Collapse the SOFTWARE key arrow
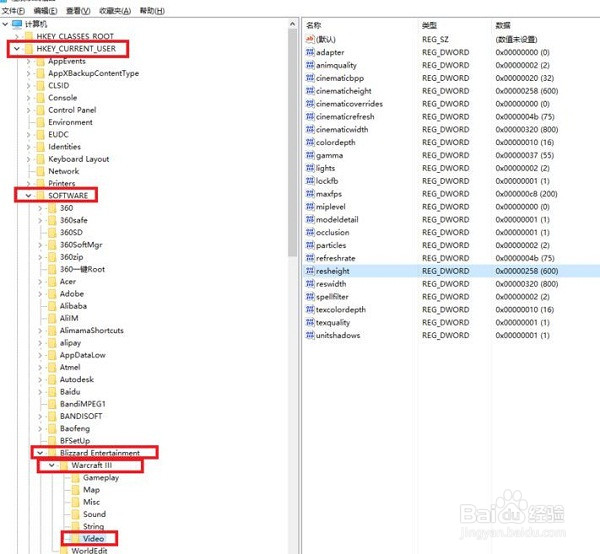This screenshot has height=554, width=600. pyautogui.click(x=28, y=196)
